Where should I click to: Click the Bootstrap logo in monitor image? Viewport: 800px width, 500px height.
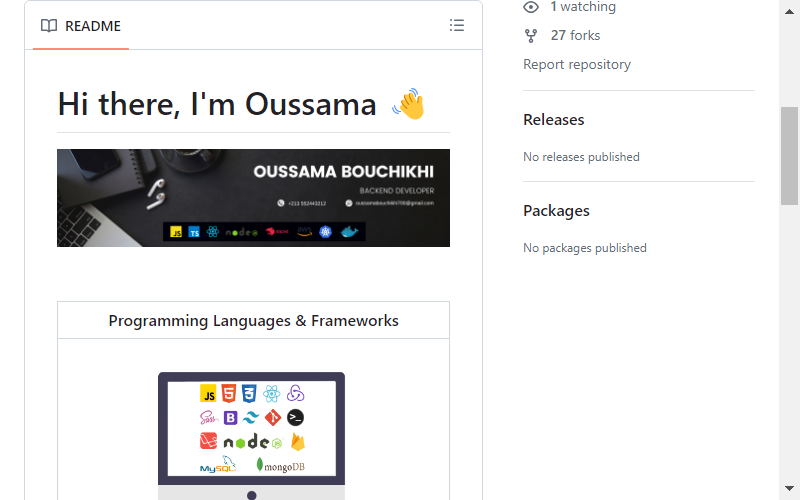(231, 418)
